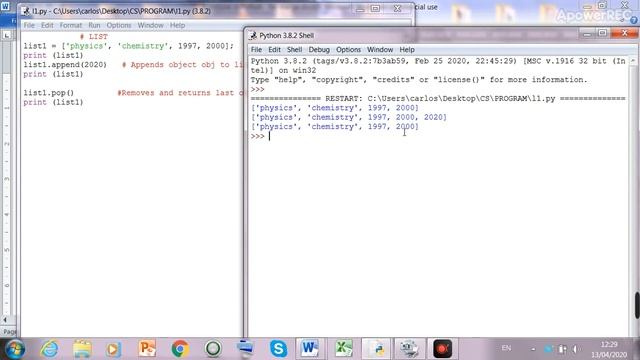Viewport: 640px width, 360px height.
Task: Open Window menu in Python Shell
Action: click(x=380, y=49)
